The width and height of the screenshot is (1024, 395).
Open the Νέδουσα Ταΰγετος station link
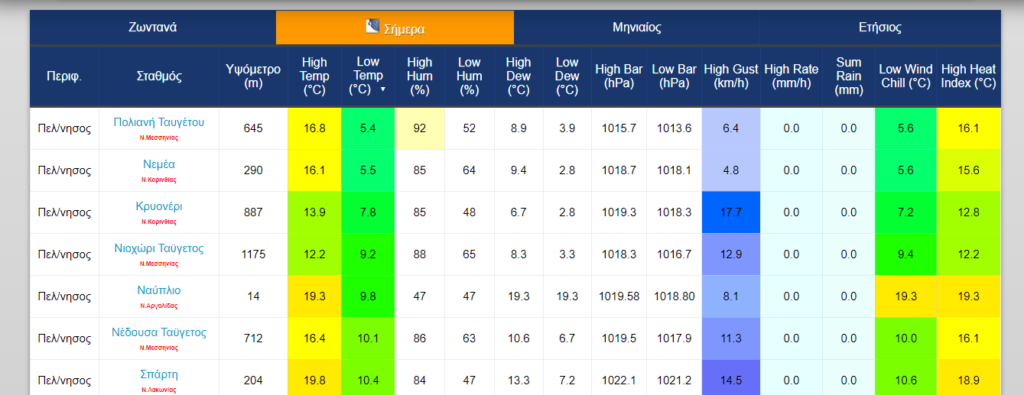(159, 332)
